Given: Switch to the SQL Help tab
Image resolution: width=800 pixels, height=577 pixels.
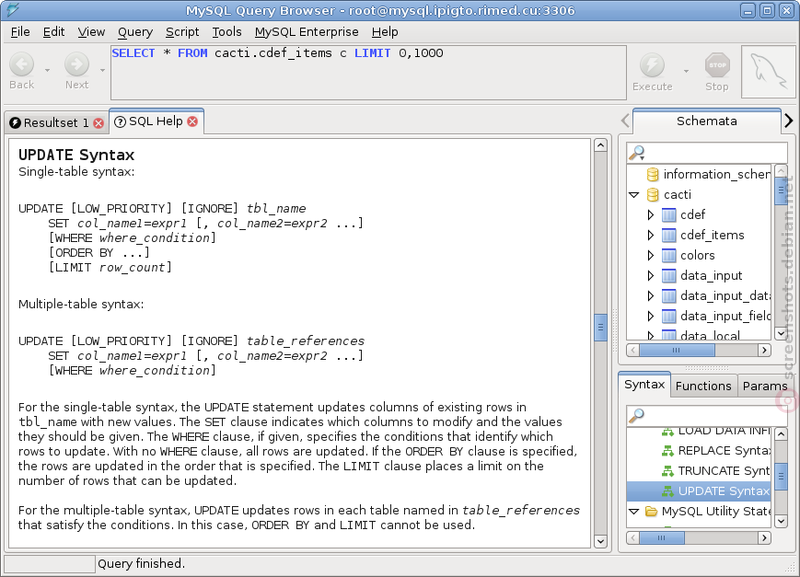Looking at the screenshot, I should pos(155,121).
